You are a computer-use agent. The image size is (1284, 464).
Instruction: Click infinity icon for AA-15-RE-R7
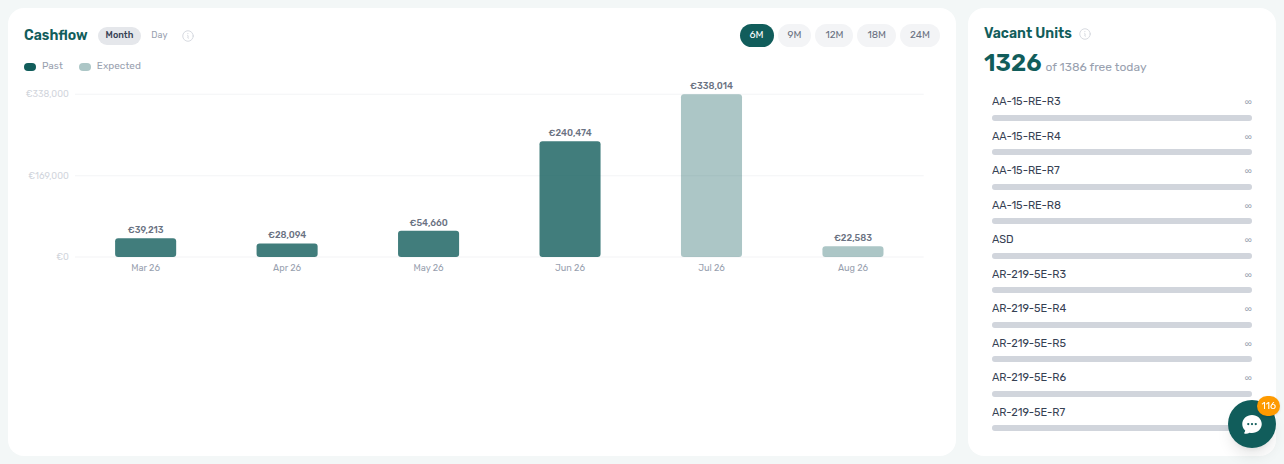coord(1247,171)
